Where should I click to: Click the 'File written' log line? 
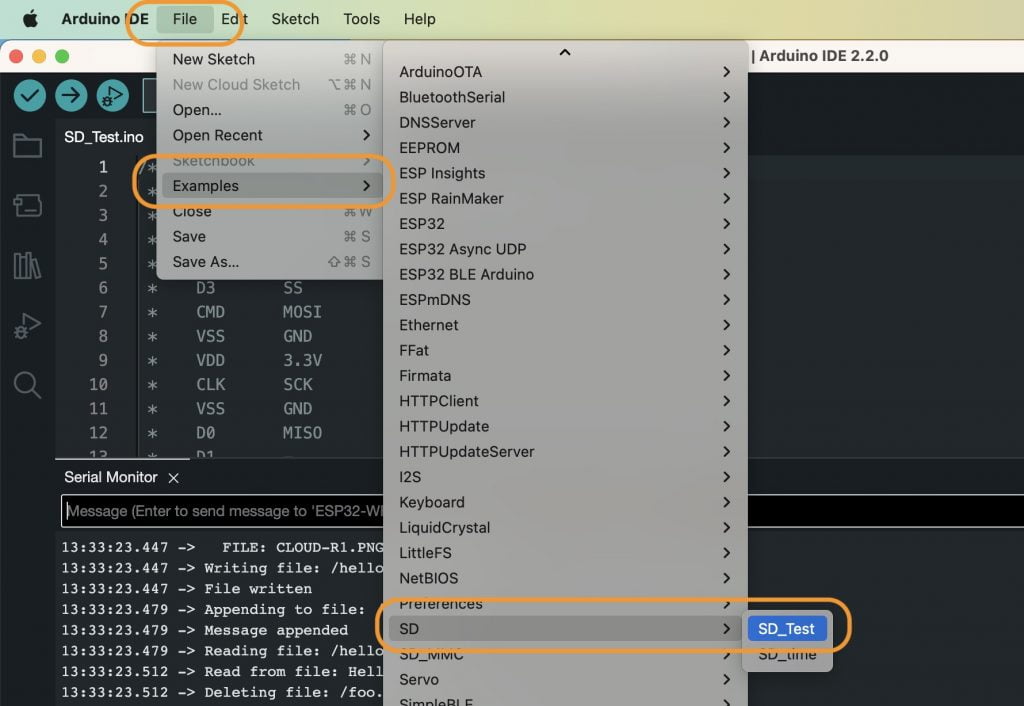pyautogui.click(x=187, y=588)
